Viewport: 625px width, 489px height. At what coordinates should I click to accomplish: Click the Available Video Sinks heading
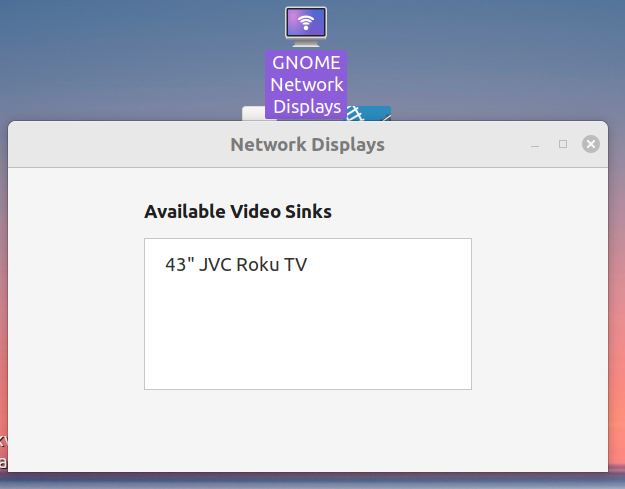pos(238,211)
